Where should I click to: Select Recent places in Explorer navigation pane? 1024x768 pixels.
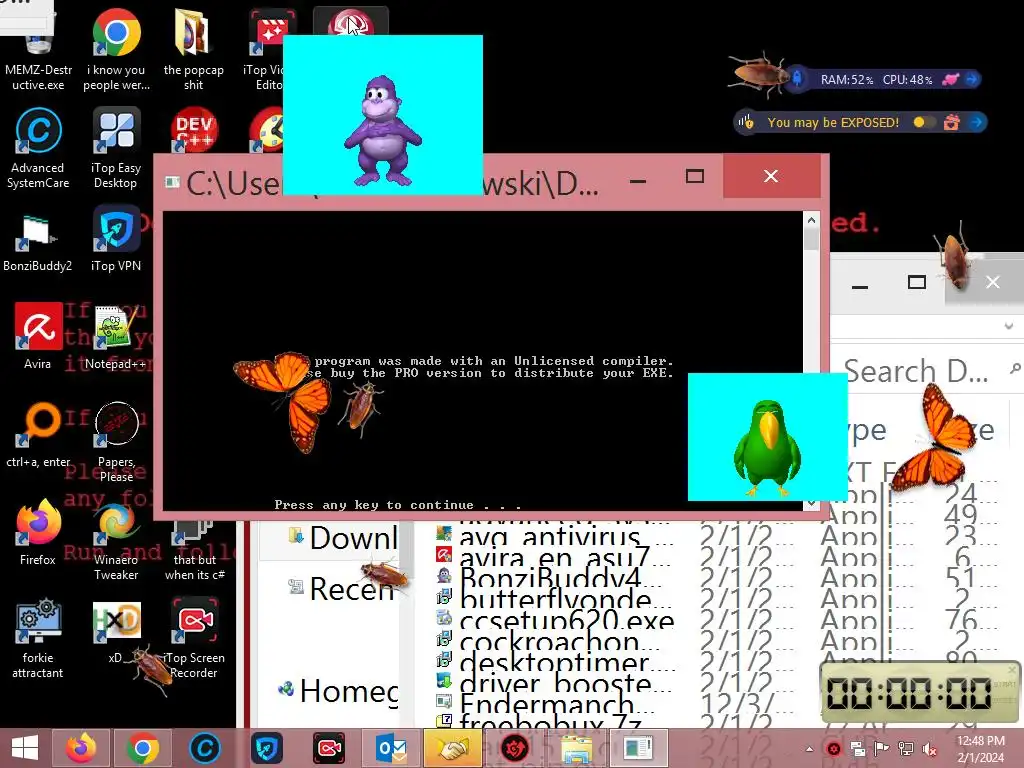(343, 589)
